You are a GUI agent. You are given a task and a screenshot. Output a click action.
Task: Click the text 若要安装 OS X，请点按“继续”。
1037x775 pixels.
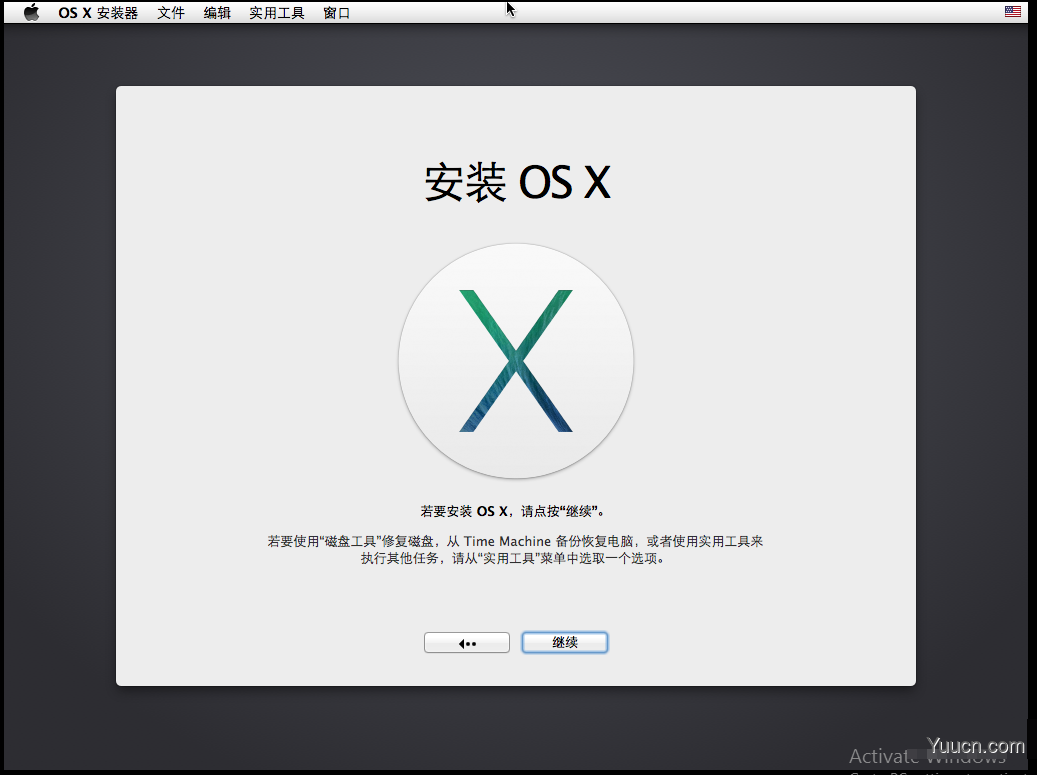click(x=513, y=511)
